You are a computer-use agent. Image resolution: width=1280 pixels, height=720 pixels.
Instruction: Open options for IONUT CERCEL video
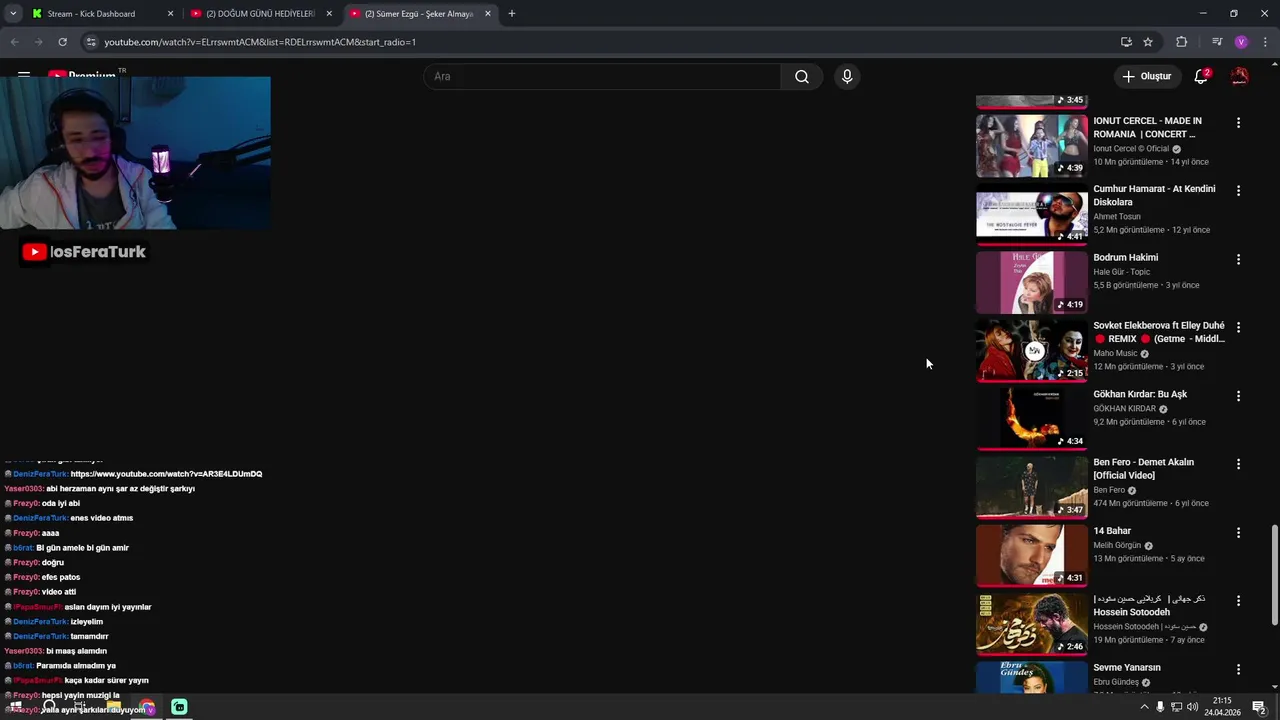pos(1238,123)
